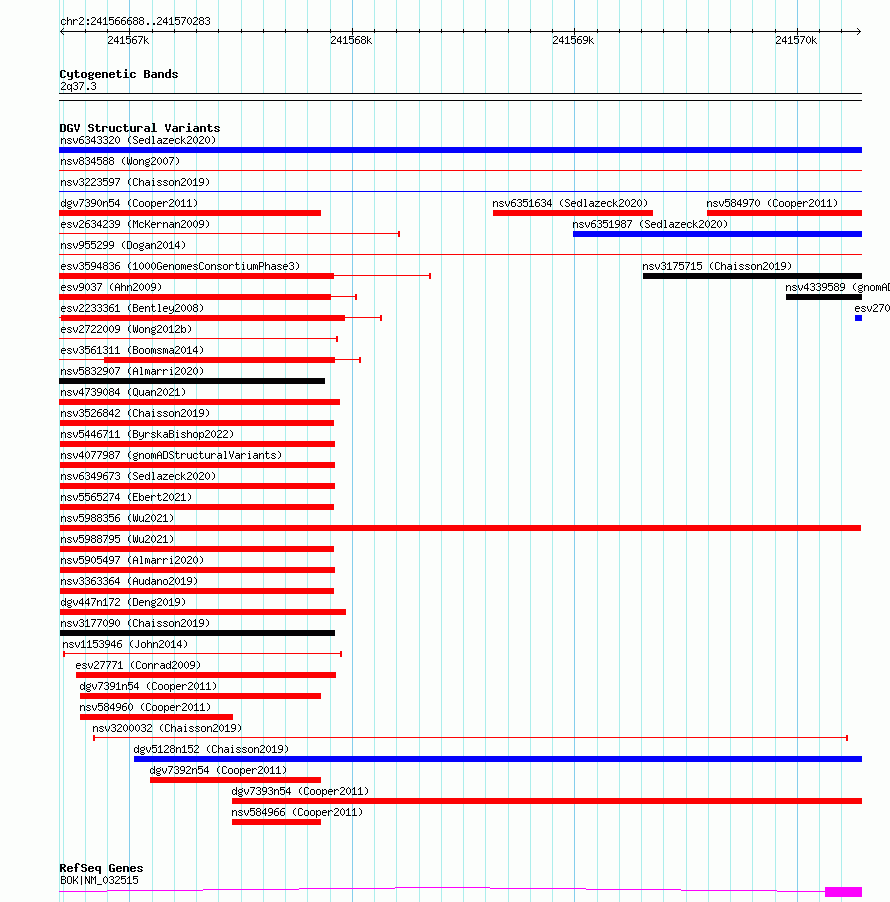The image size is (890, 902).
Task: Click nsv3175715 (Chaisson2019) label
Action: [x=717, y=266]
